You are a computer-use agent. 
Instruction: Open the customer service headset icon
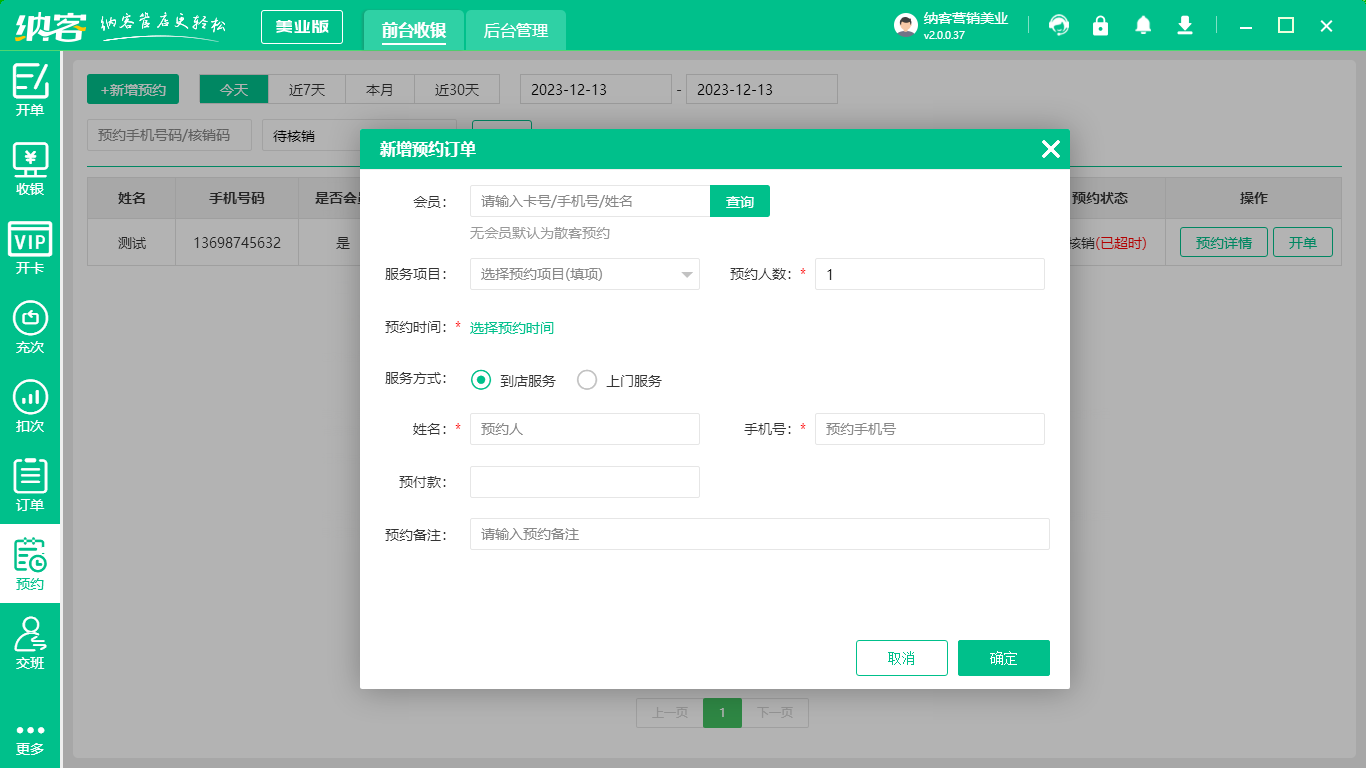(x=1059, y=26)
